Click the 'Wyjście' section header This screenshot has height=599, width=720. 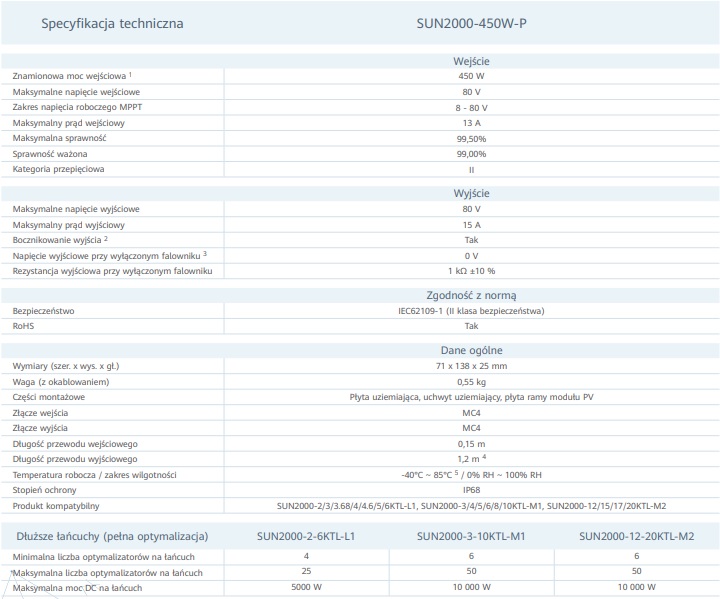click(x=471, y=193)
